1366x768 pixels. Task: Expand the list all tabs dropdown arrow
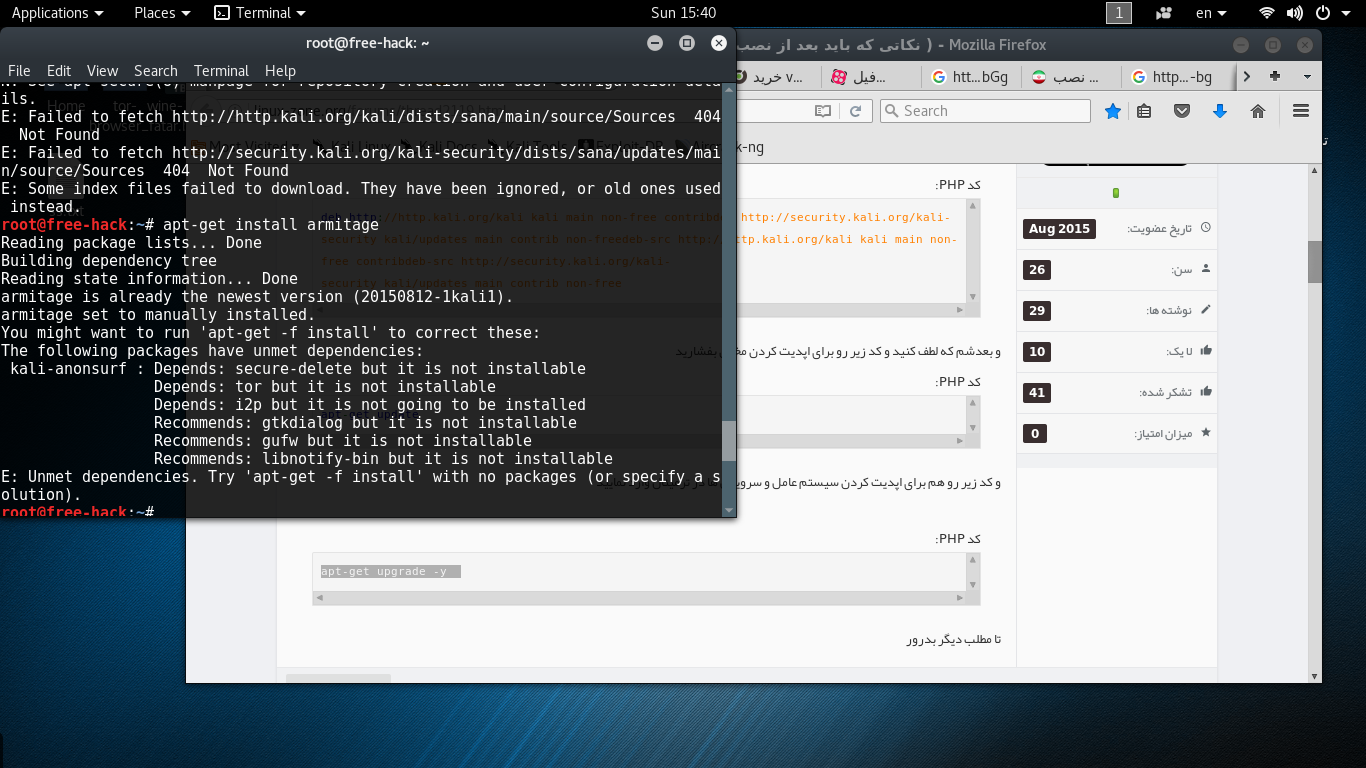click(x=1306, y=77)
